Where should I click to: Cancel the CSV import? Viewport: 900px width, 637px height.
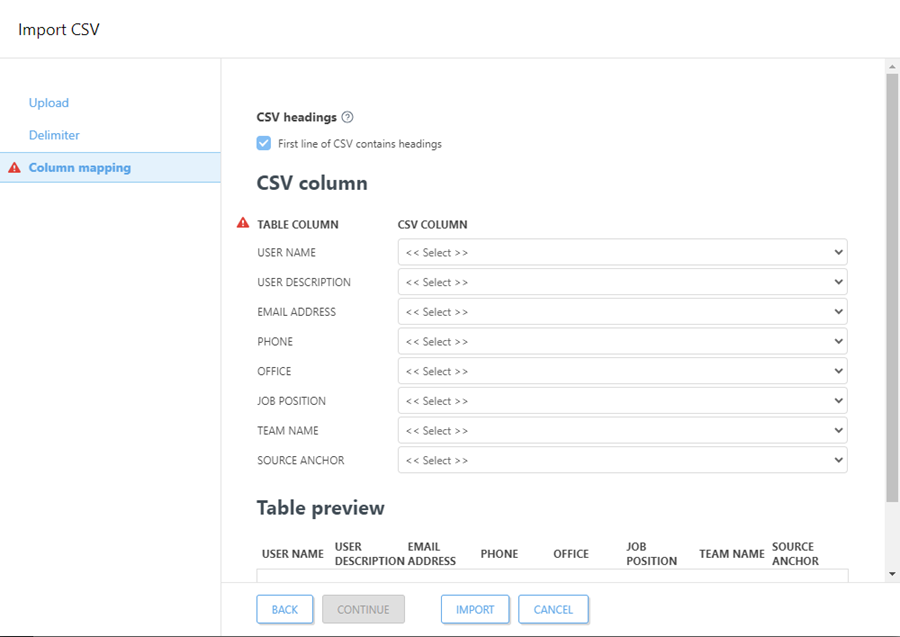tap(553, 609)
